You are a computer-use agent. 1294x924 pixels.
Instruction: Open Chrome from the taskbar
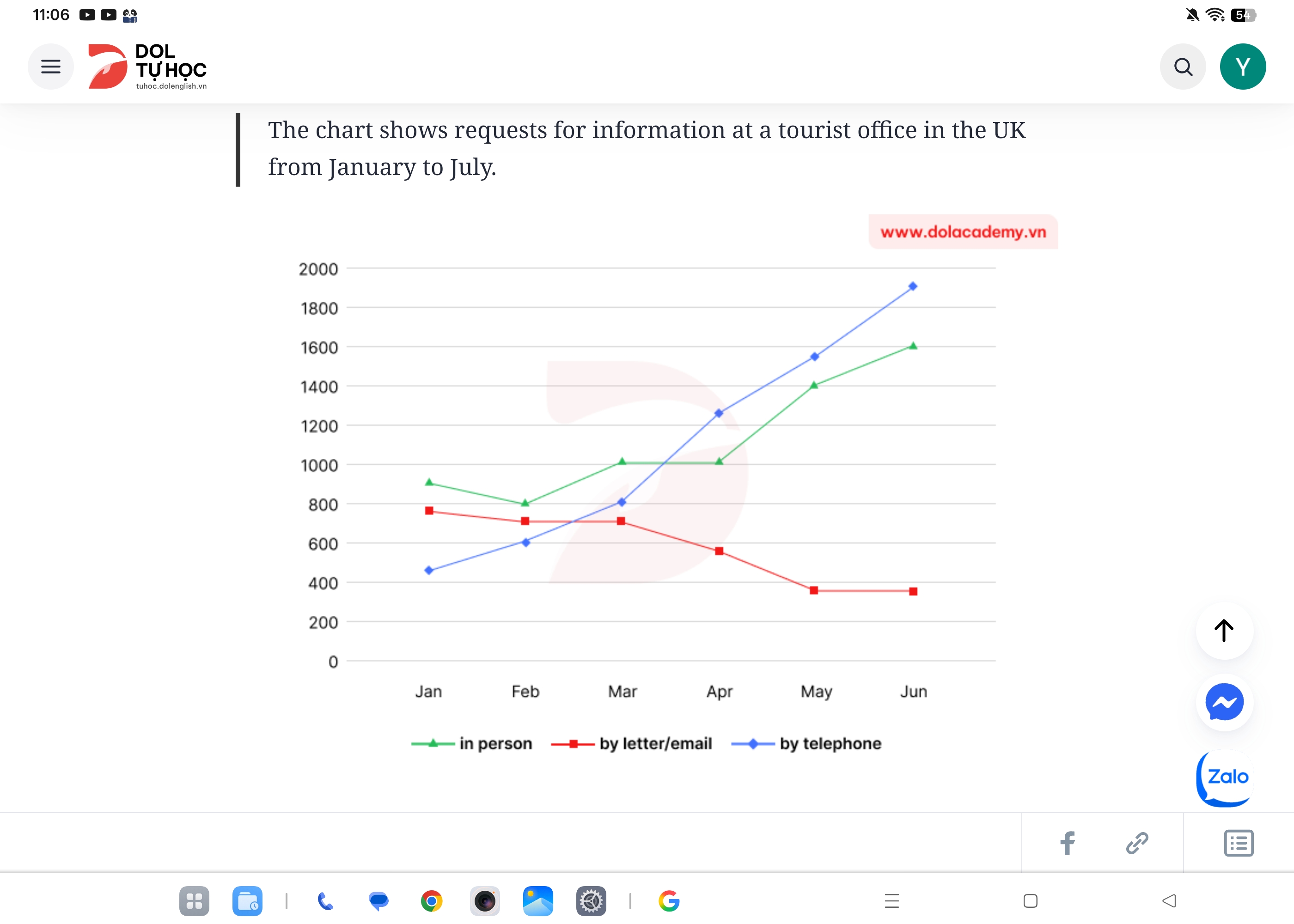(x=431, y=901)
